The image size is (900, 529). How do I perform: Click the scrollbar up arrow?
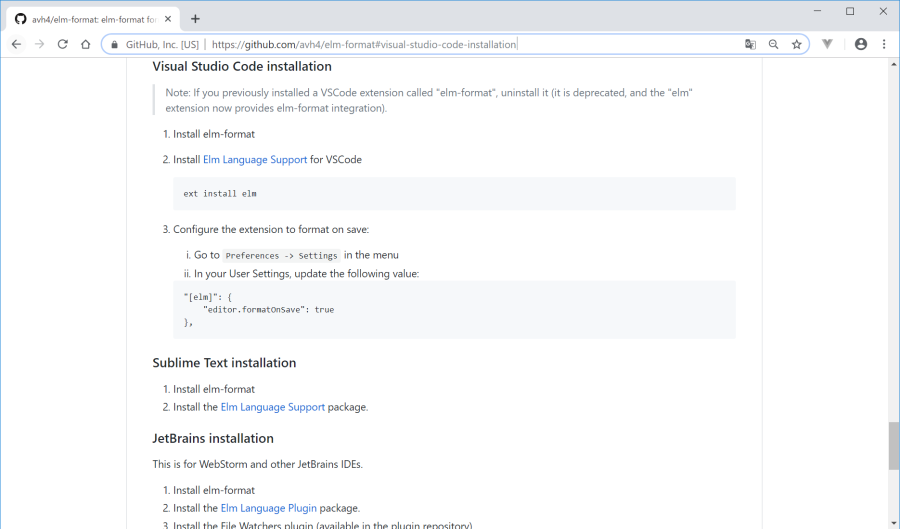pyautogui.click(x=893, y=64)
